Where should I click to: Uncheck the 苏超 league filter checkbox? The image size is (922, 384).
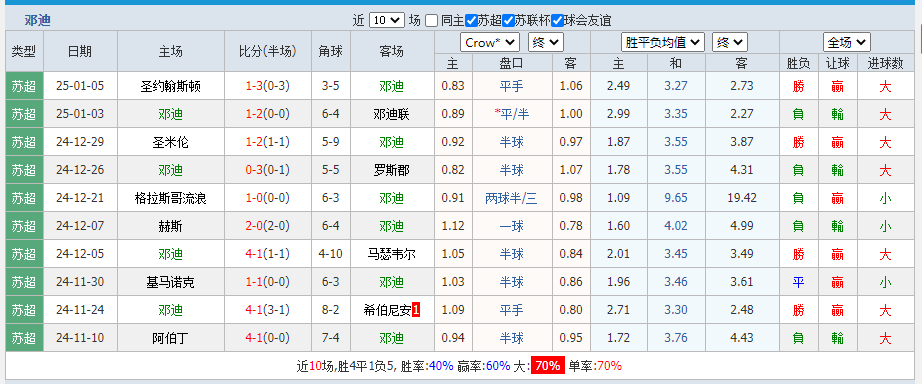[x=471, y=21]
